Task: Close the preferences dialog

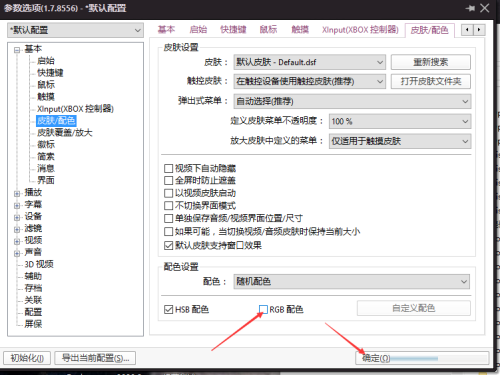Action: pyautogui.click(x=484, y=8)
